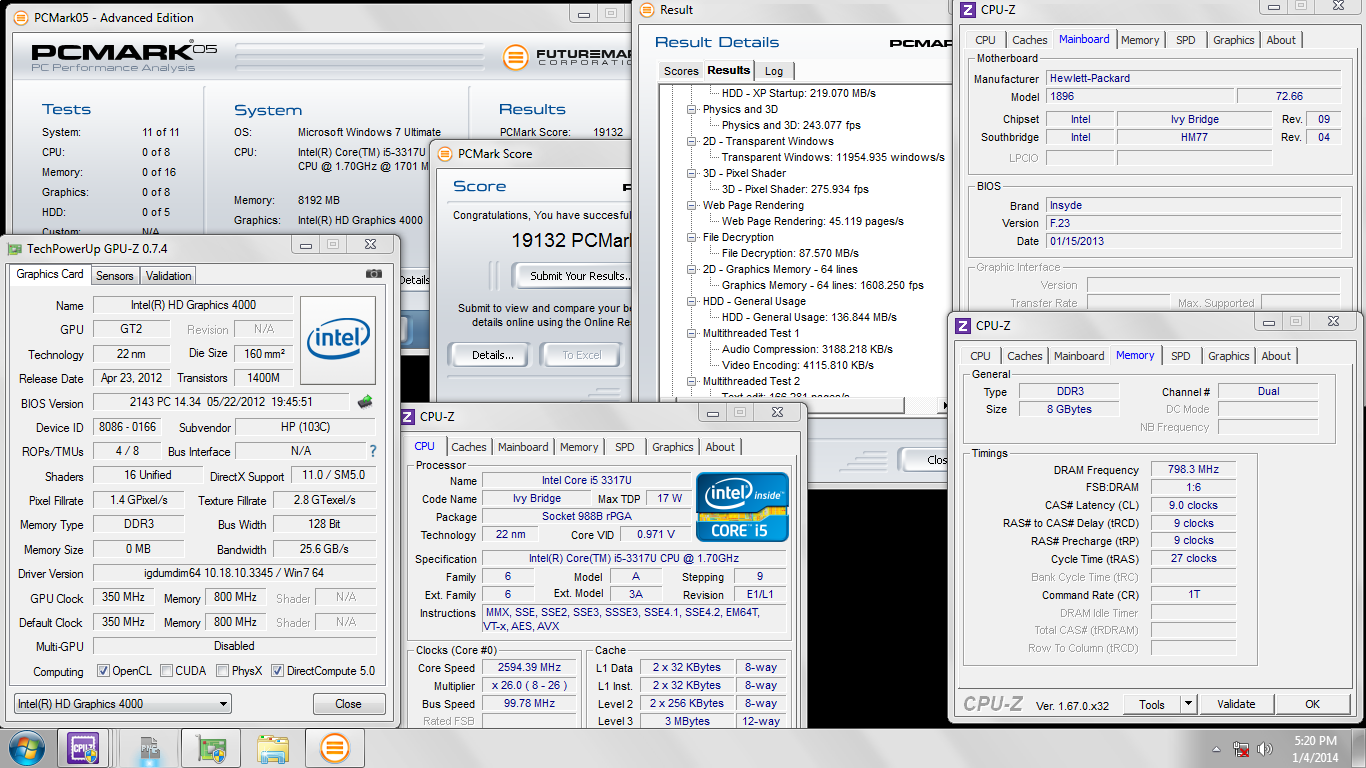The height and width of the screenshot is (768, 1366).
Task: Open the Log tab in Result window
Action: (774, 71)
